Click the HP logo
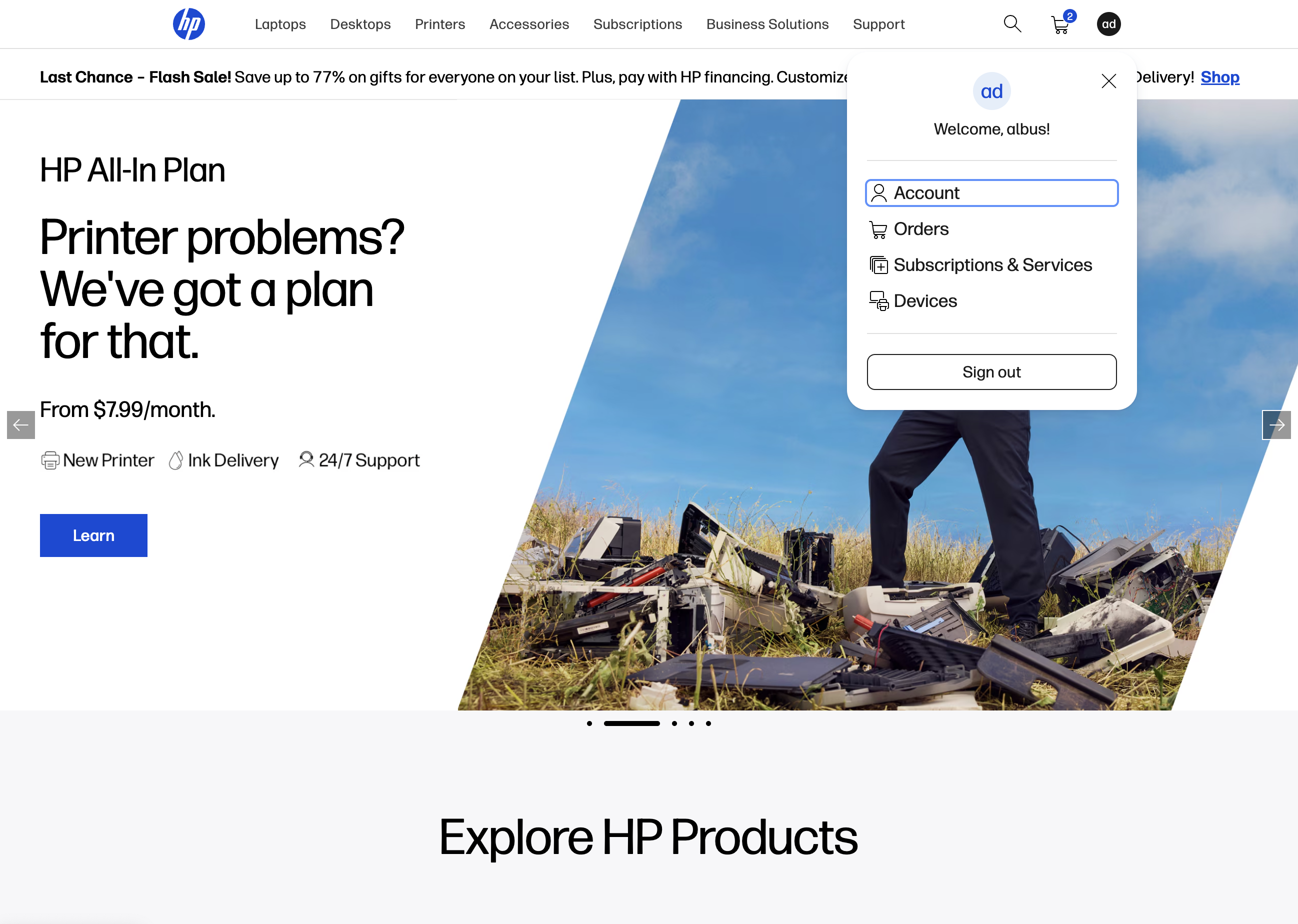Image resolution: width=1298 pixels, height=924 pixels. tap(189, 24)
